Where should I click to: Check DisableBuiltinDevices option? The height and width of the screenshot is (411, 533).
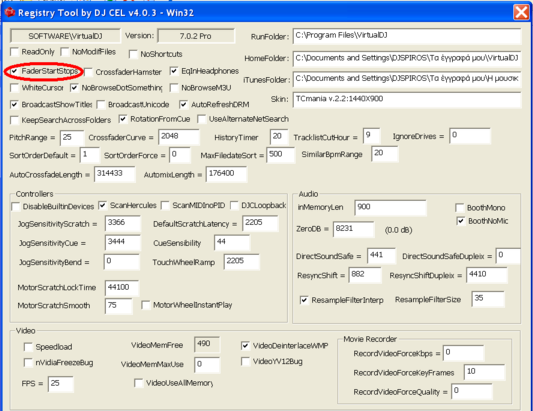tap(16, 207)
